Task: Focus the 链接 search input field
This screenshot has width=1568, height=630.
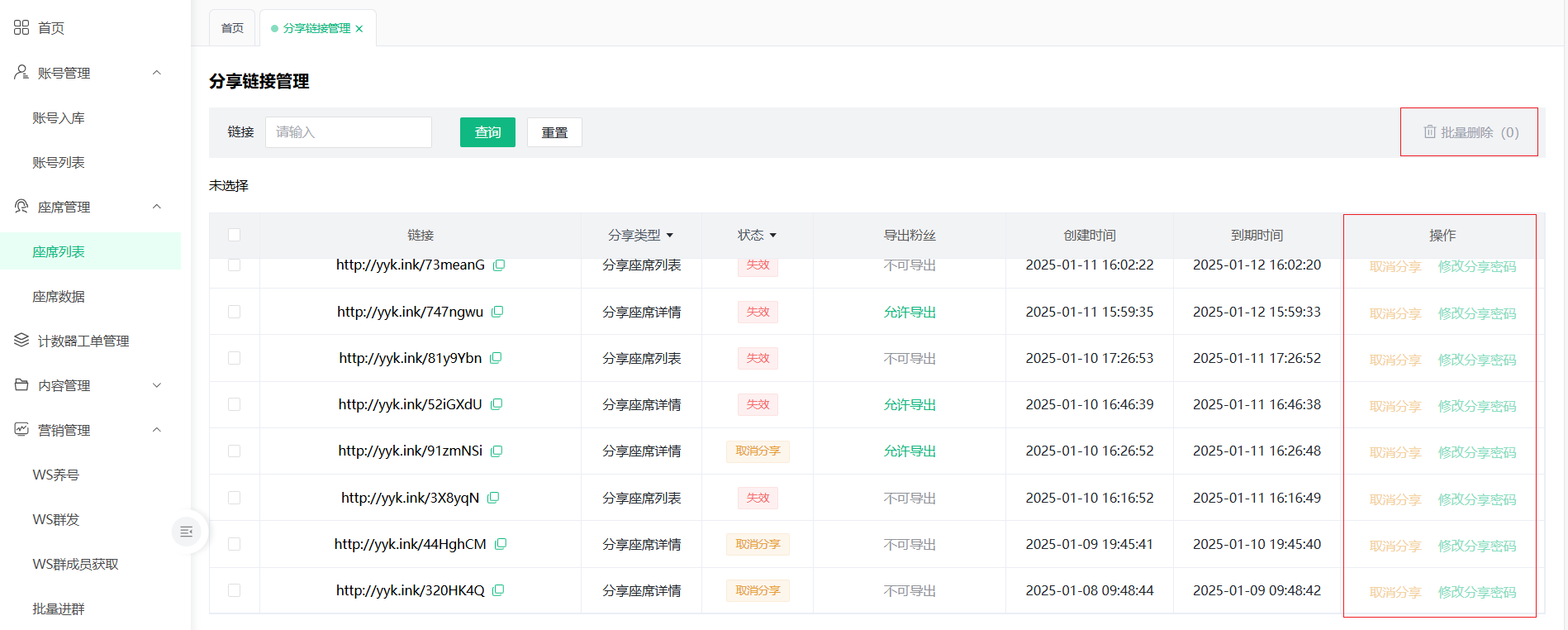Action: 348,132
